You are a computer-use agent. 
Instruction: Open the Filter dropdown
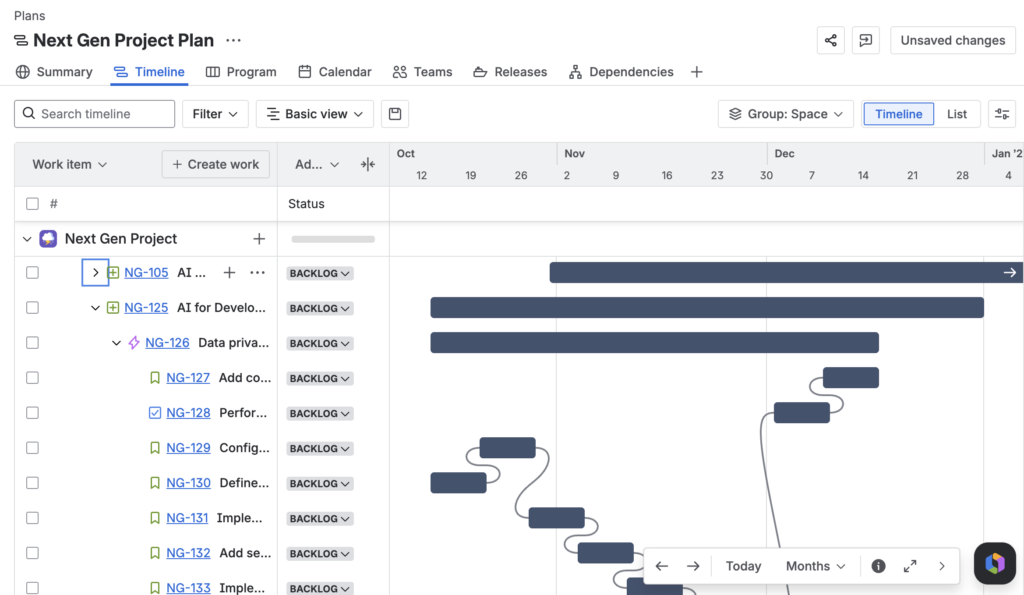pos(215,114)
